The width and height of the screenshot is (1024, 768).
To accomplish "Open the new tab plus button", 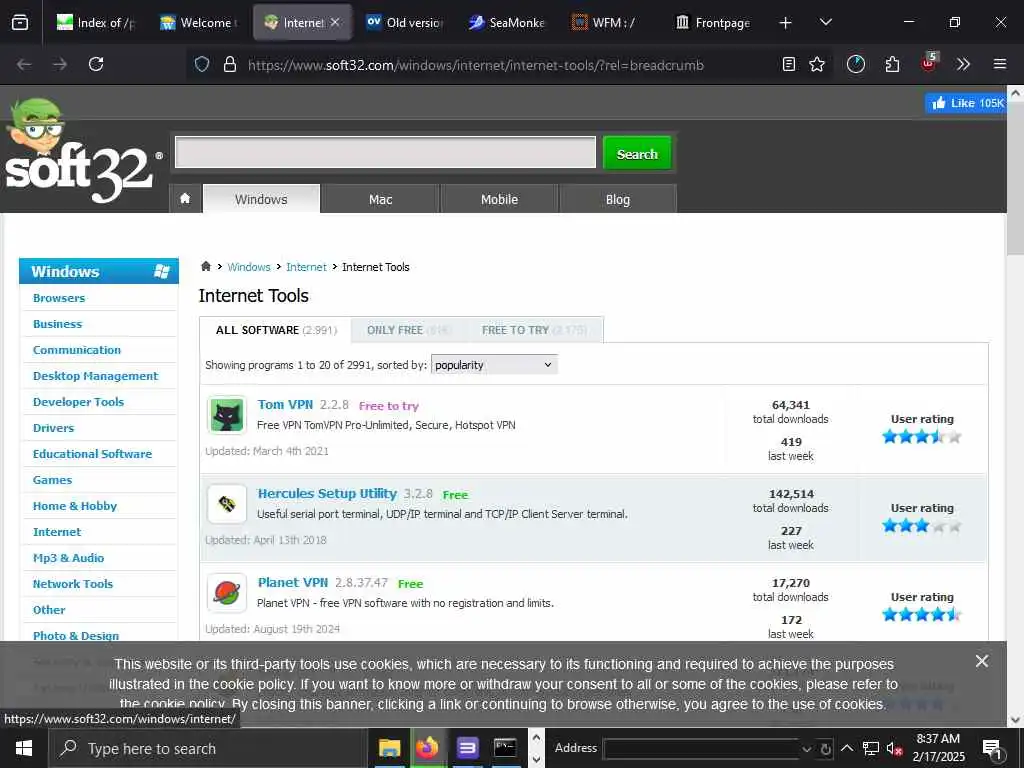I will (786, 23).
